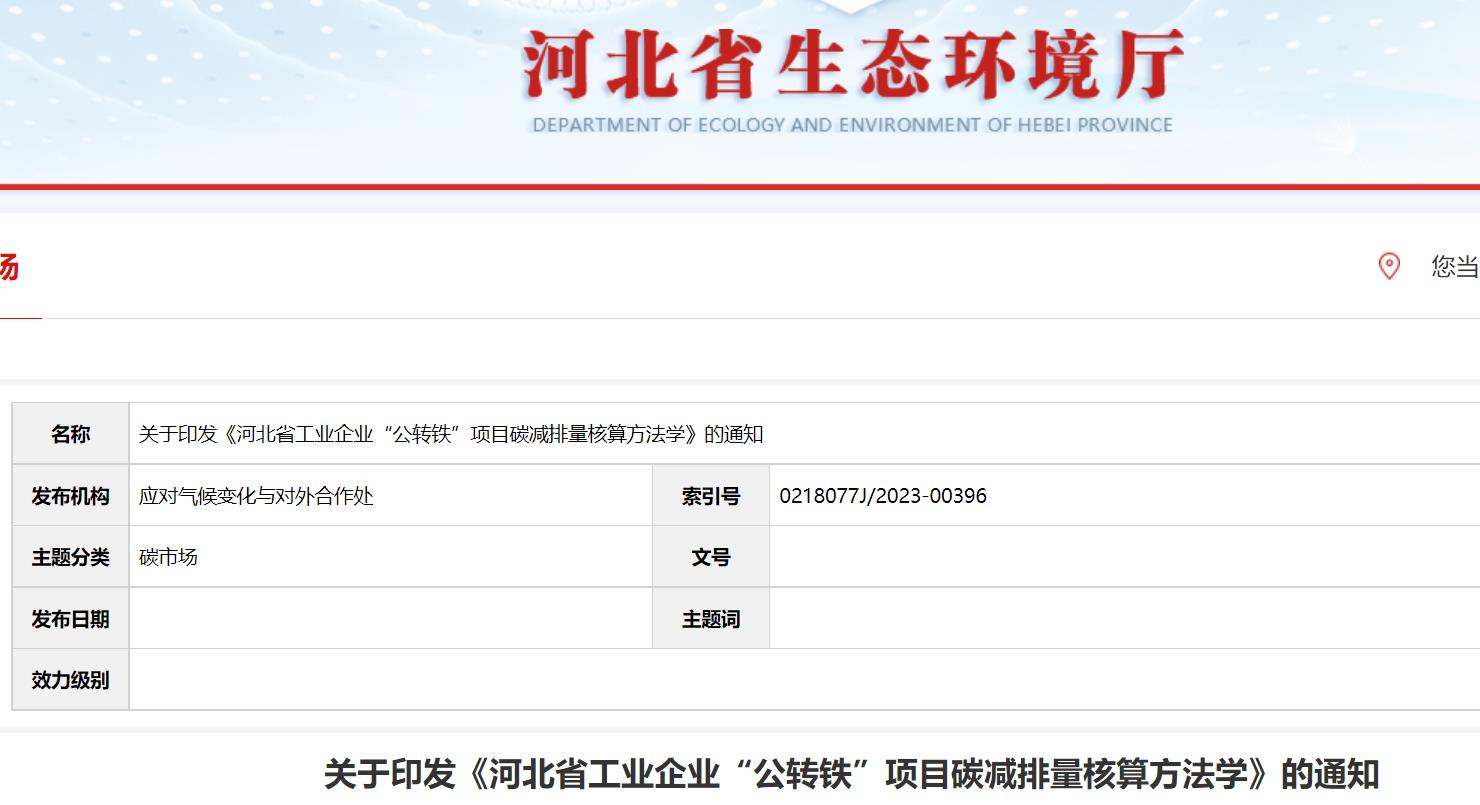This screenshot has height=805, width=1480.
Task: Click the 发布机构 label cell
Action: [x=71, y=496]
